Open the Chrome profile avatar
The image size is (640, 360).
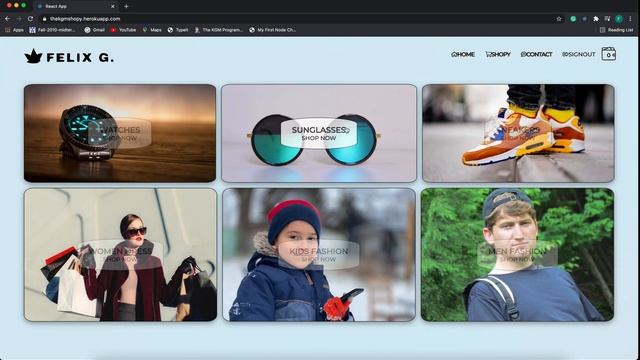[x=619, y=19]
